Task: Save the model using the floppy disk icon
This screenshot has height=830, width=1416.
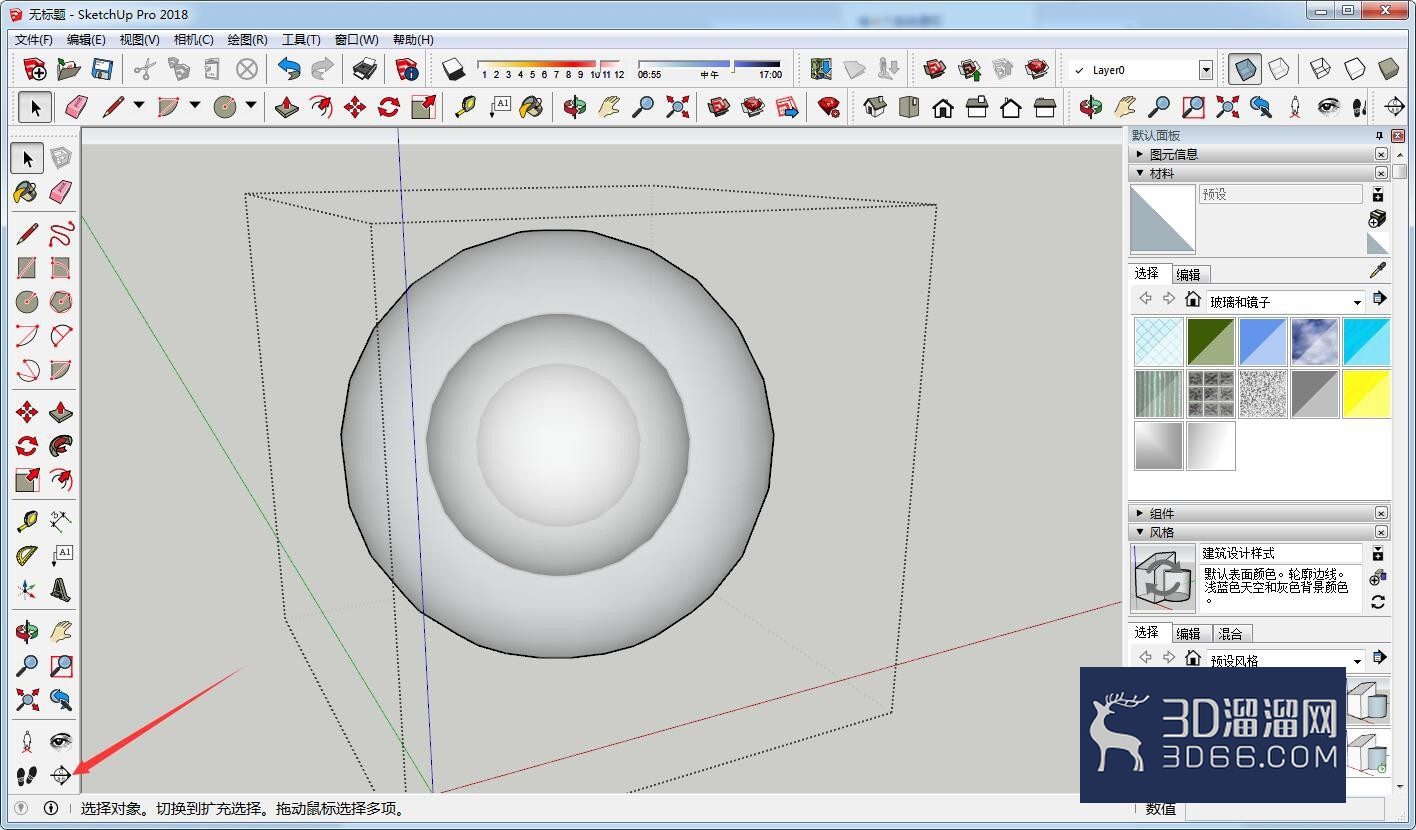Action: [102, 69]
